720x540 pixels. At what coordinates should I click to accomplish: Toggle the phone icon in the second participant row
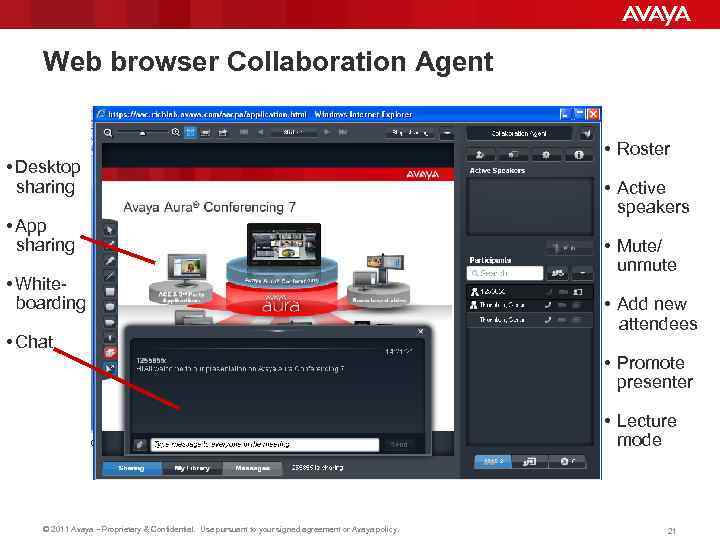click(548, 305)
